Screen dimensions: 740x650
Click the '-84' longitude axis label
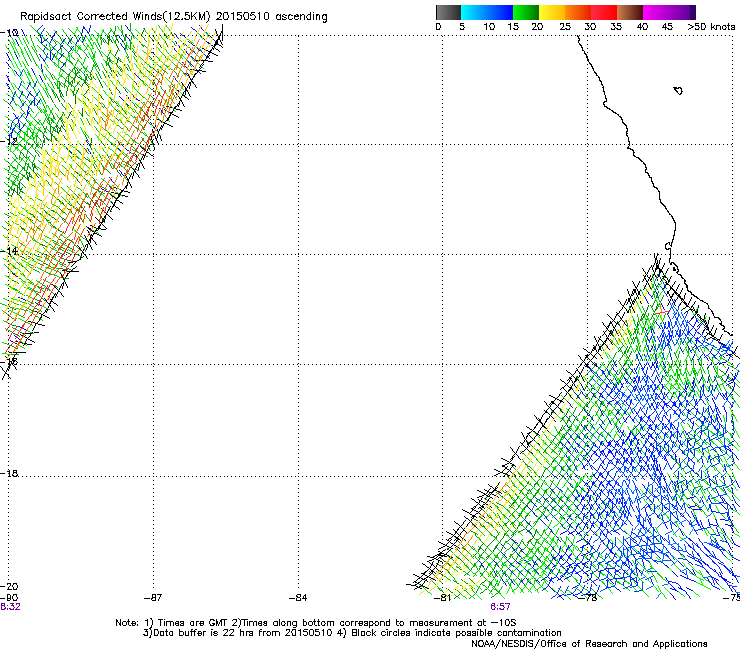tap(298, 598)
